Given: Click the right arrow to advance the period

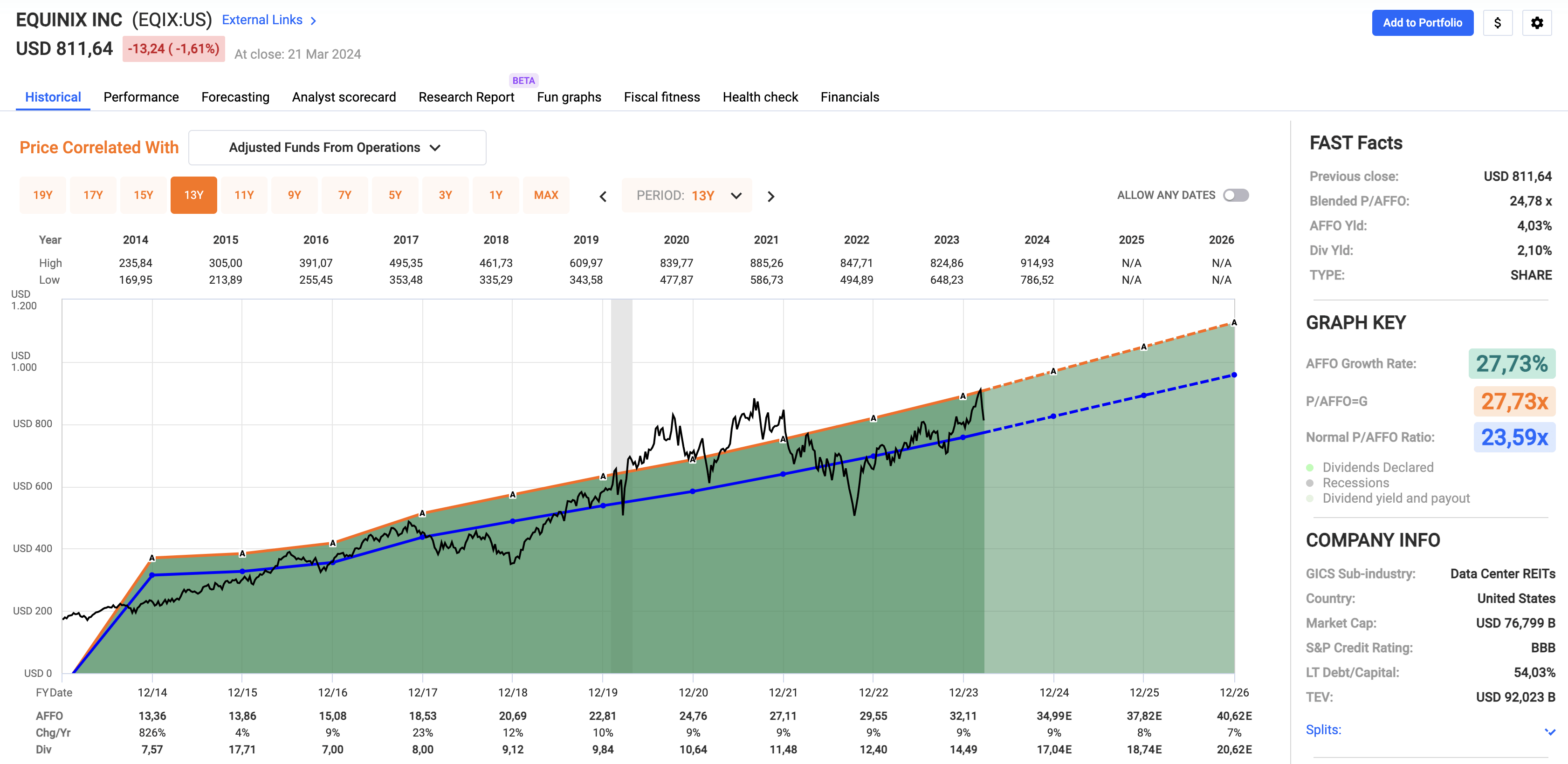Looking at the screenshot, I should point(770,196).
